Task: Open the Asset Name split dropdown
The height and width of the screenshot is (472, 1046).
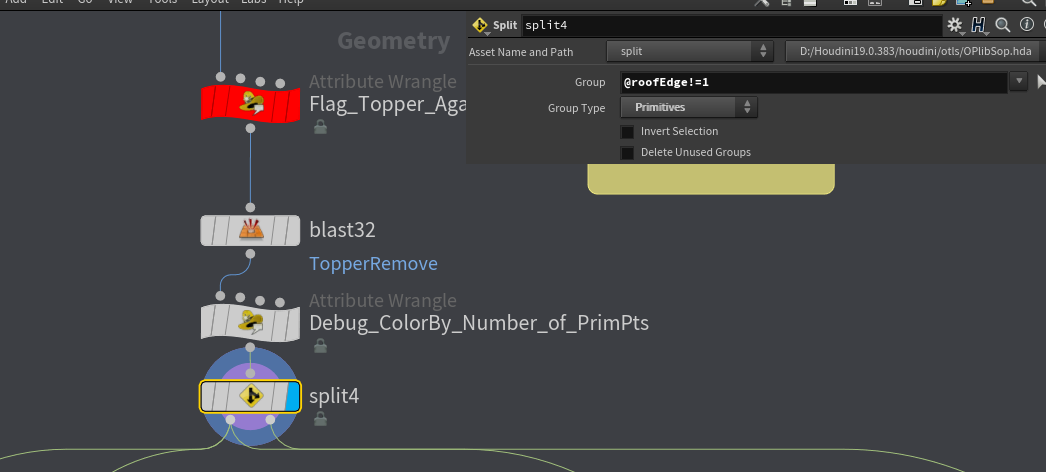Action: click(x=690, y=50)
